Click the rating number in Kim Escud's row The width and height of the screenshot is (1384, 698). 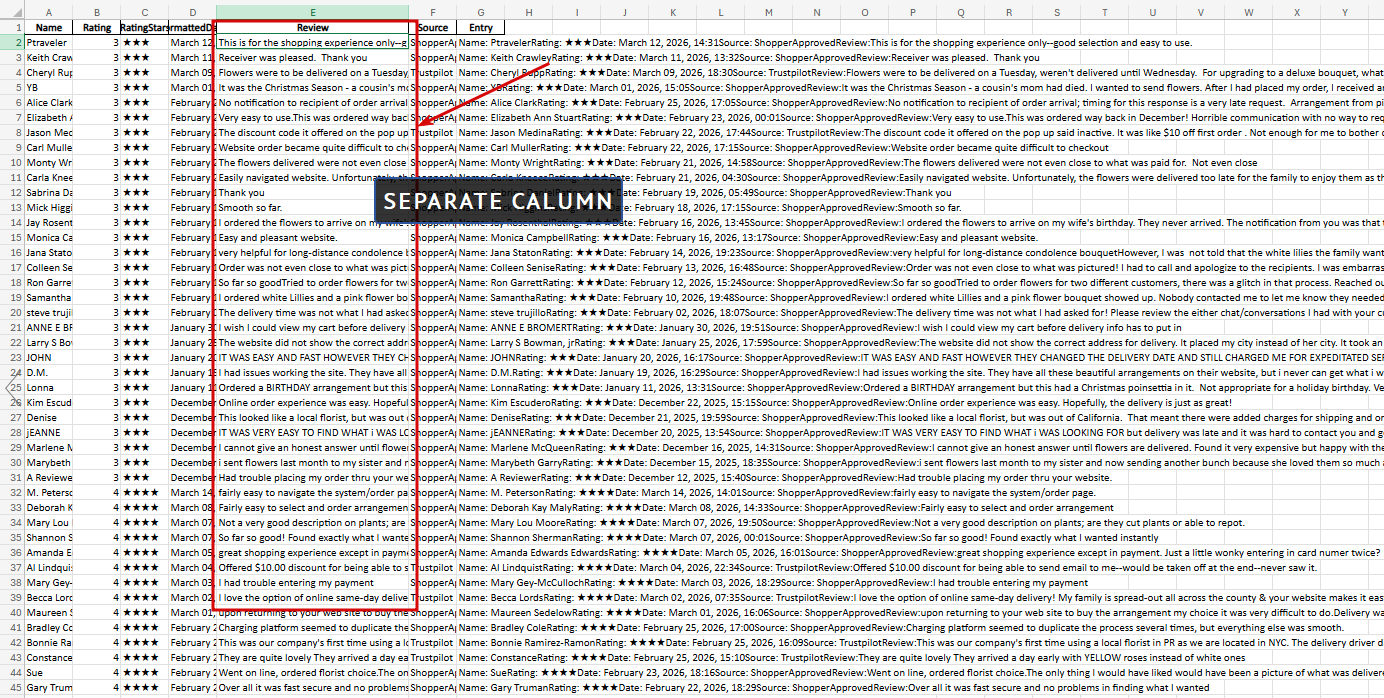[97, 402]
